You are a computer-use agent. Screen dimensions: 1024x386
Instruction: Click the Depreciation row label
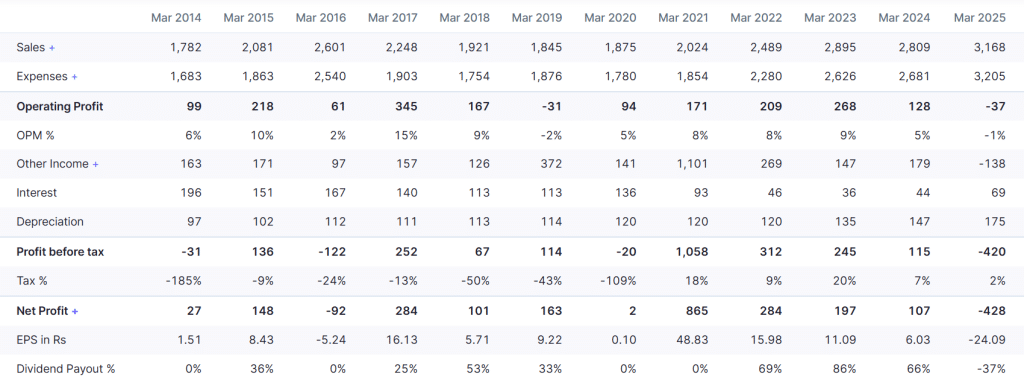point(50,222)
